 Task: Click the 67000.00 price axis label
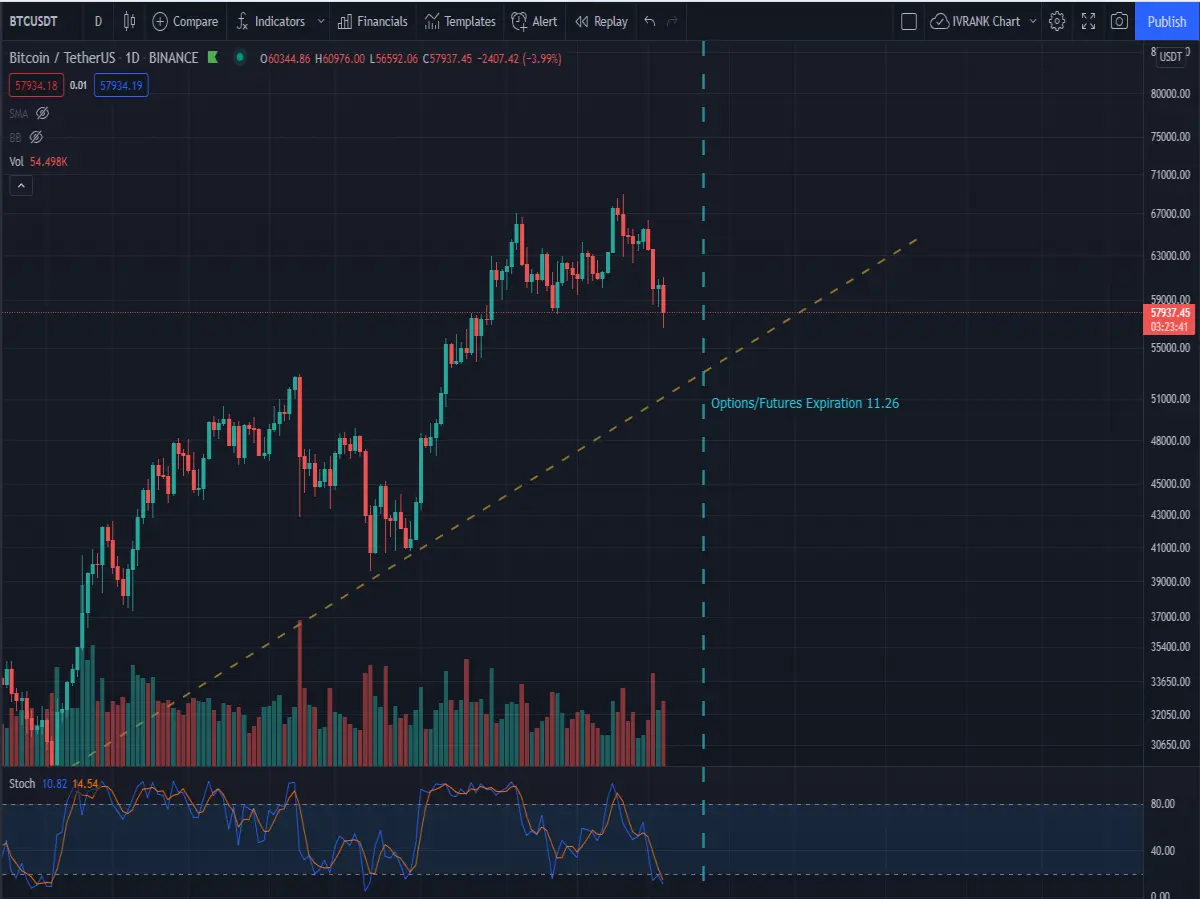pos(1170,214)
